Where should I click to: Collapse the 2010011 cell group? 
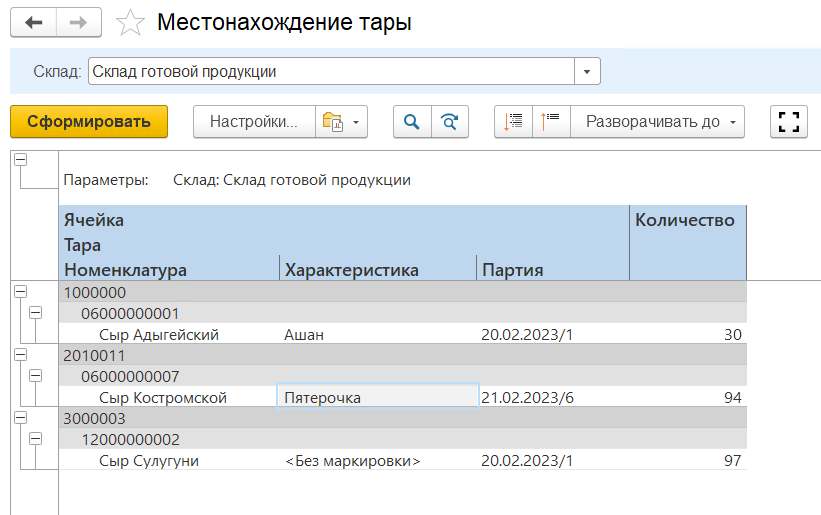pos(20,354)
